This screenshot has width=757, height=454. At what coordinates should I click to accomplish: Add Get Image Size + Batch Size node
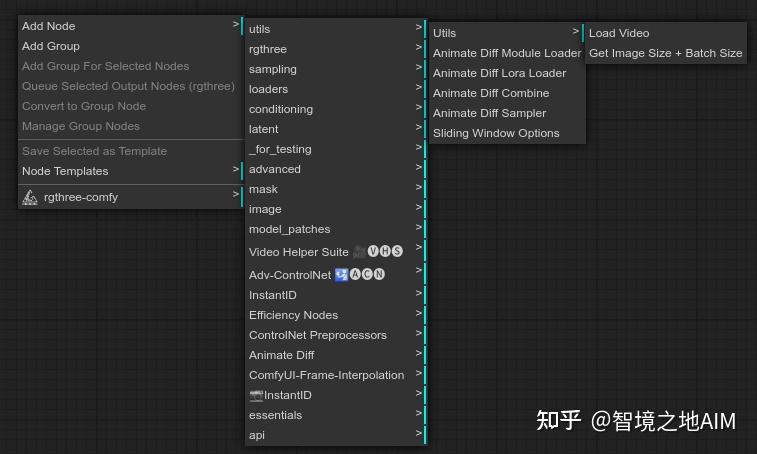[666, 53]
